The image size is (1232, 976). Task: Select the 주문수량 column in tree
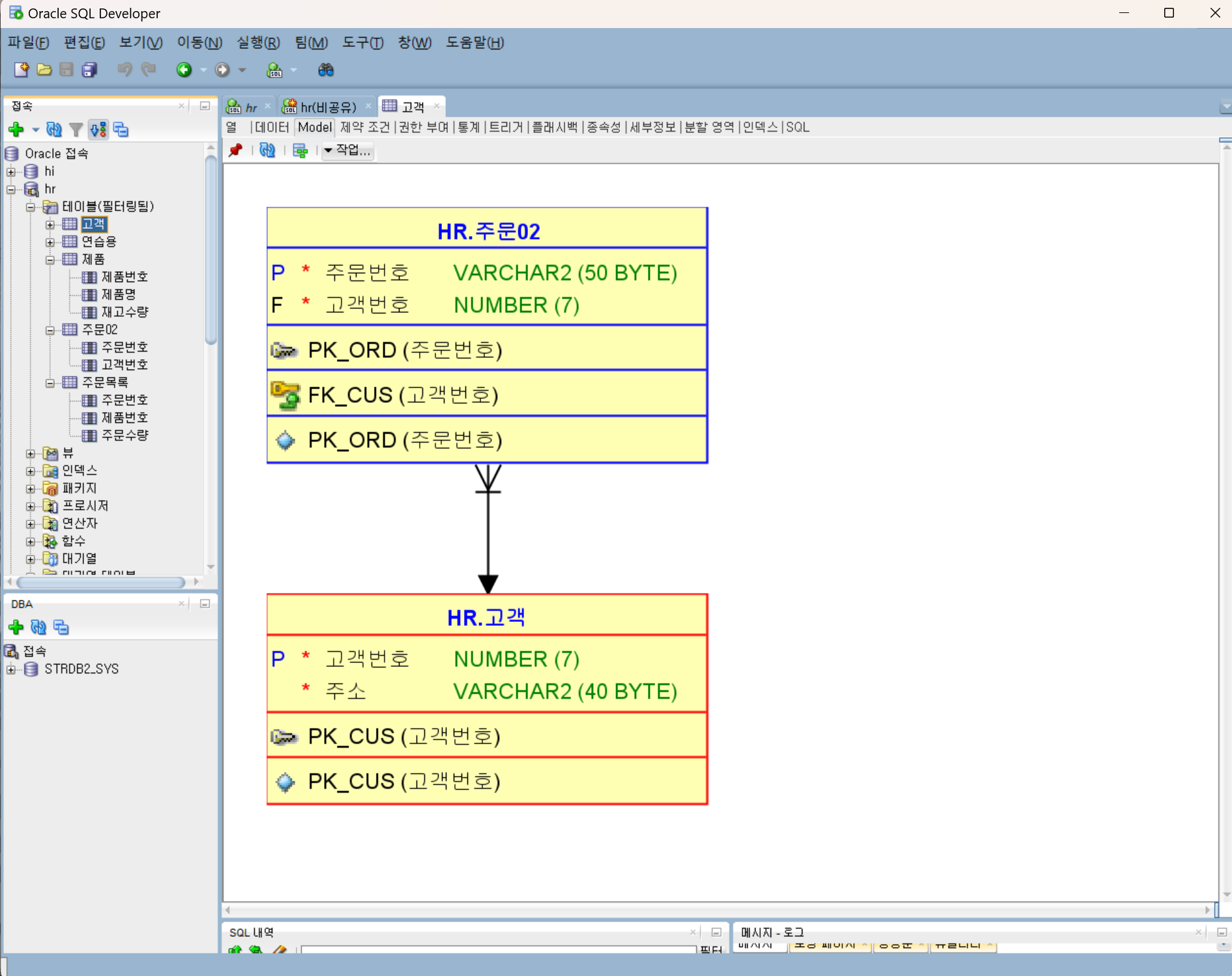tap(125, 436)
